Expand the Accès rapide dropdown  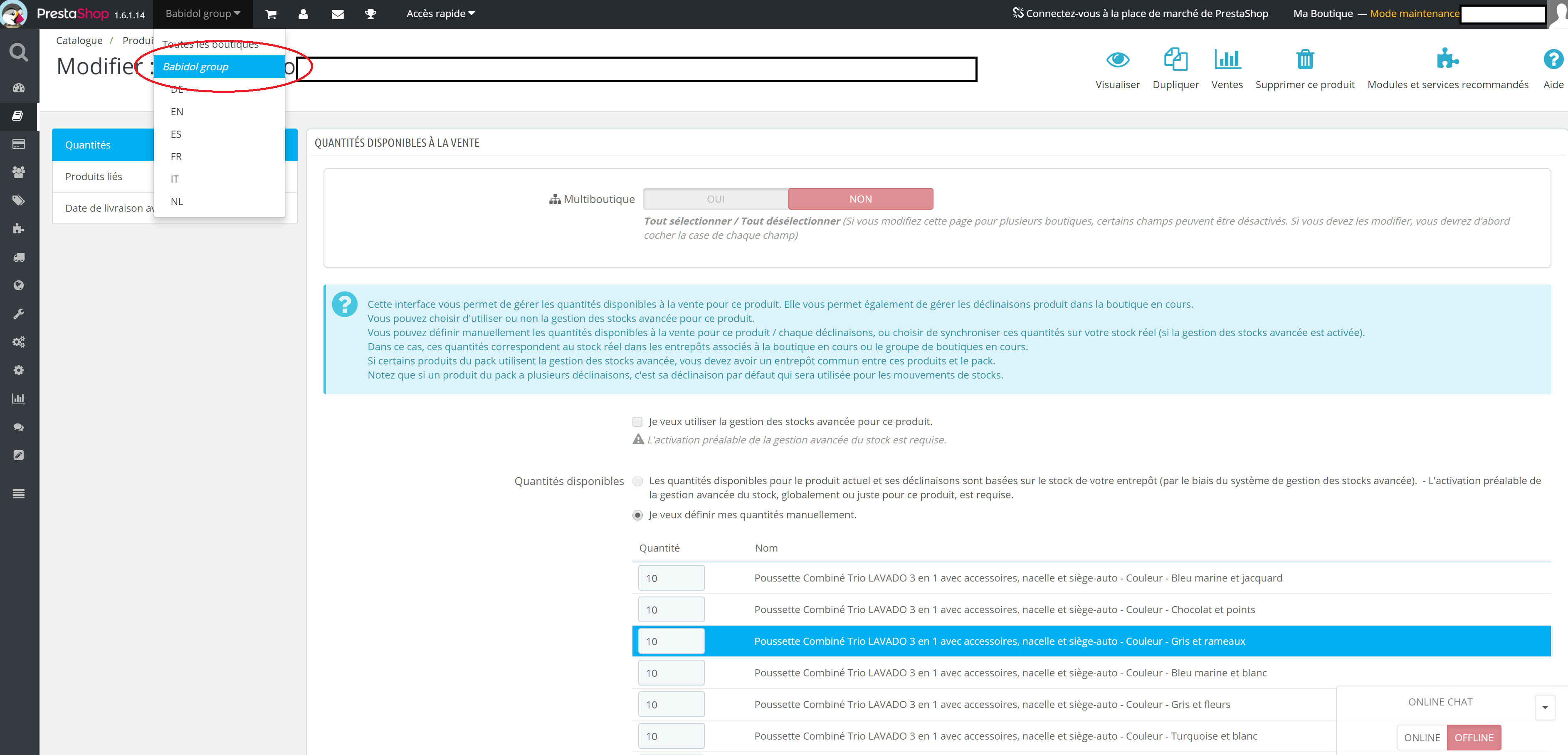440,13
